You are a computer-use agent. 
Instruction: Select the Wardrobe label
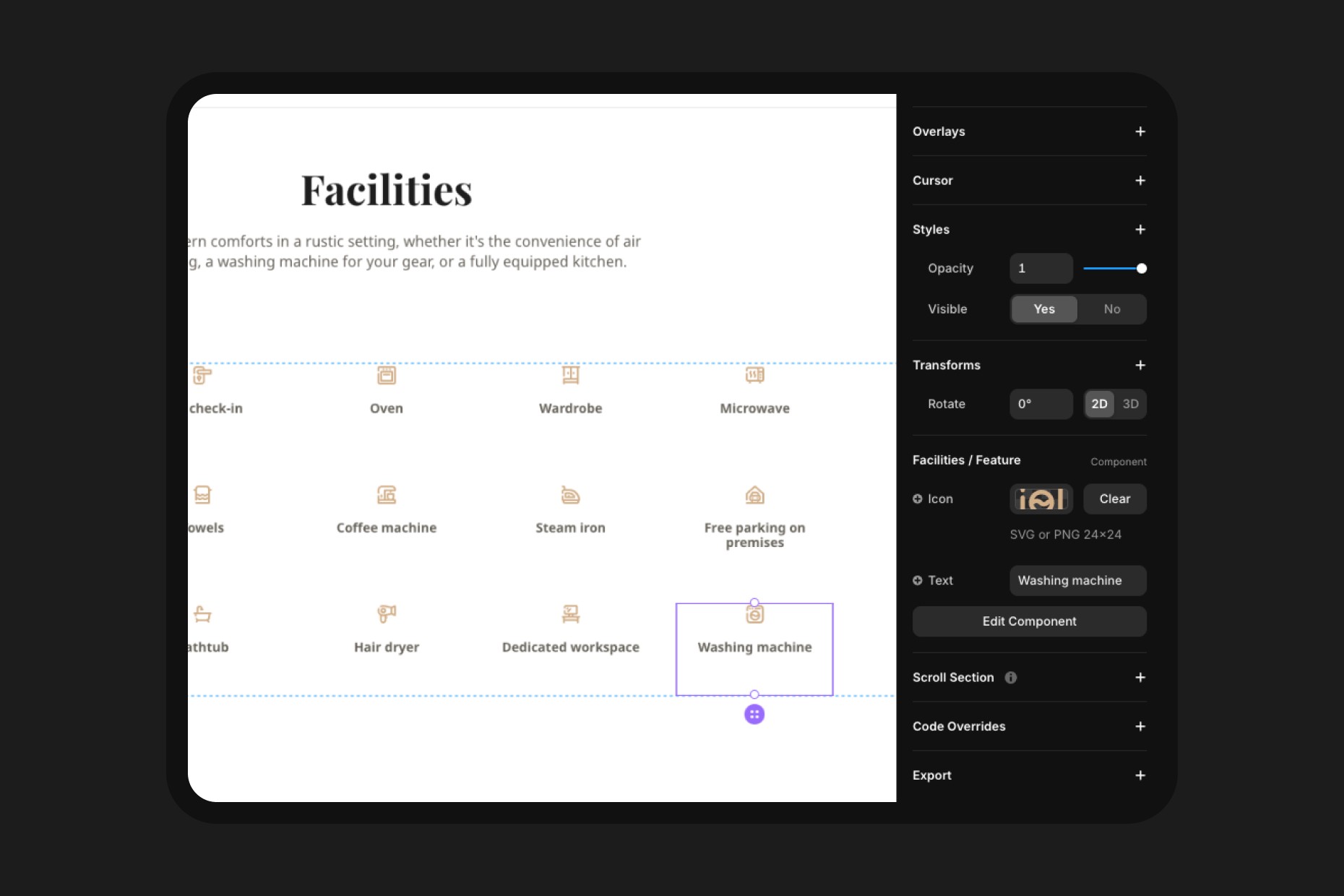click(571, 408)
